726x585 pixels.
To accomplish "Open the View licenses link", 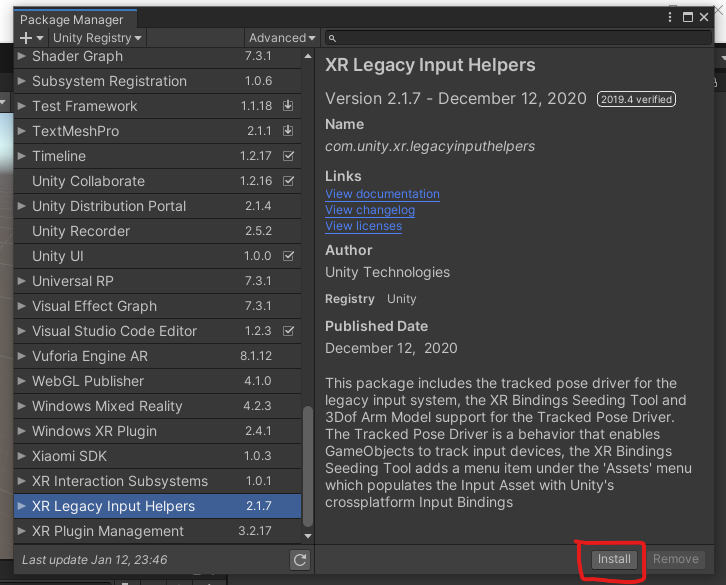I will click(x=363, y=226).
